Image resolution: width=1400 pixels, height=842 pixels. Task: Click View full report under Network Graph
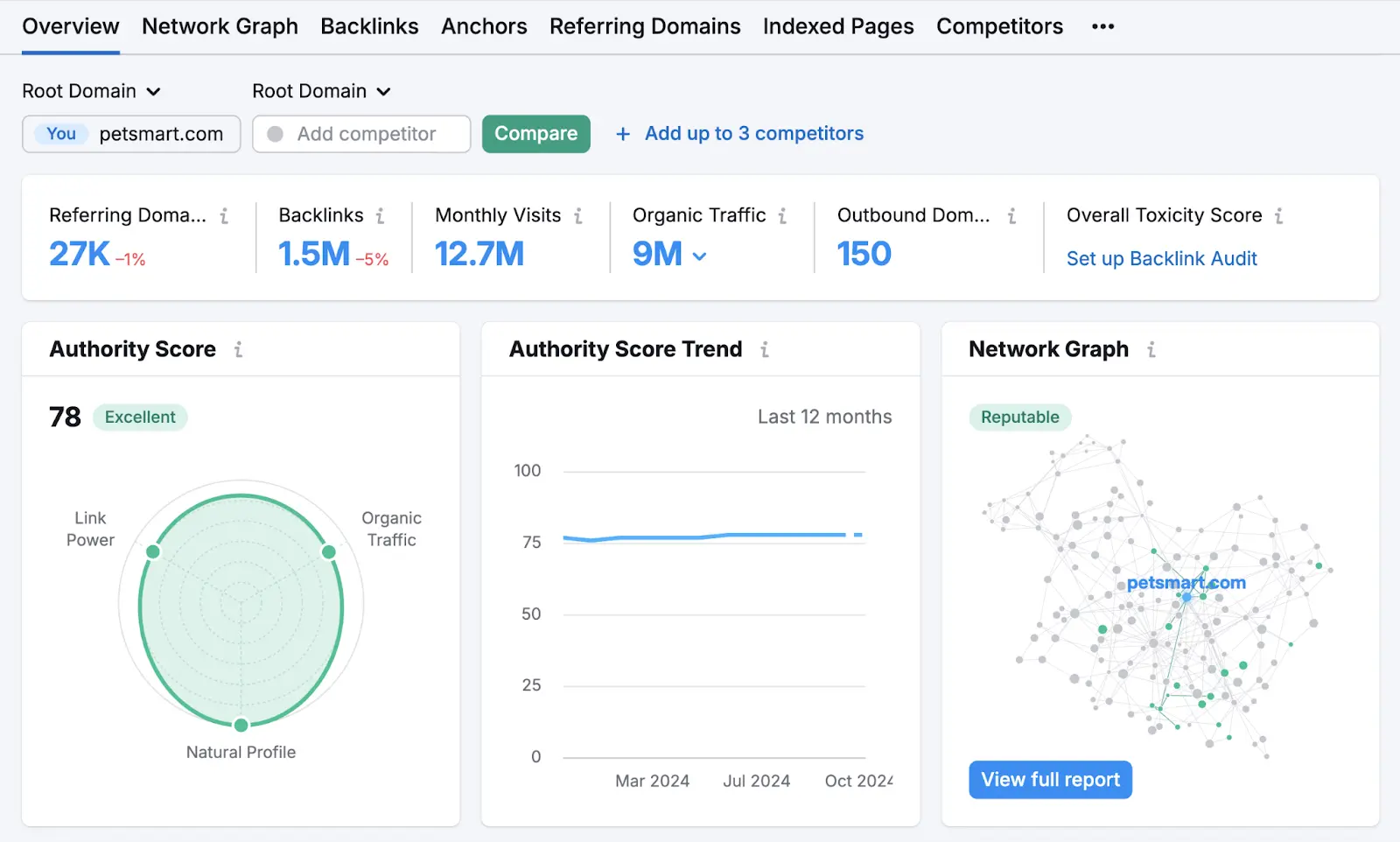tap(1050, 779)
